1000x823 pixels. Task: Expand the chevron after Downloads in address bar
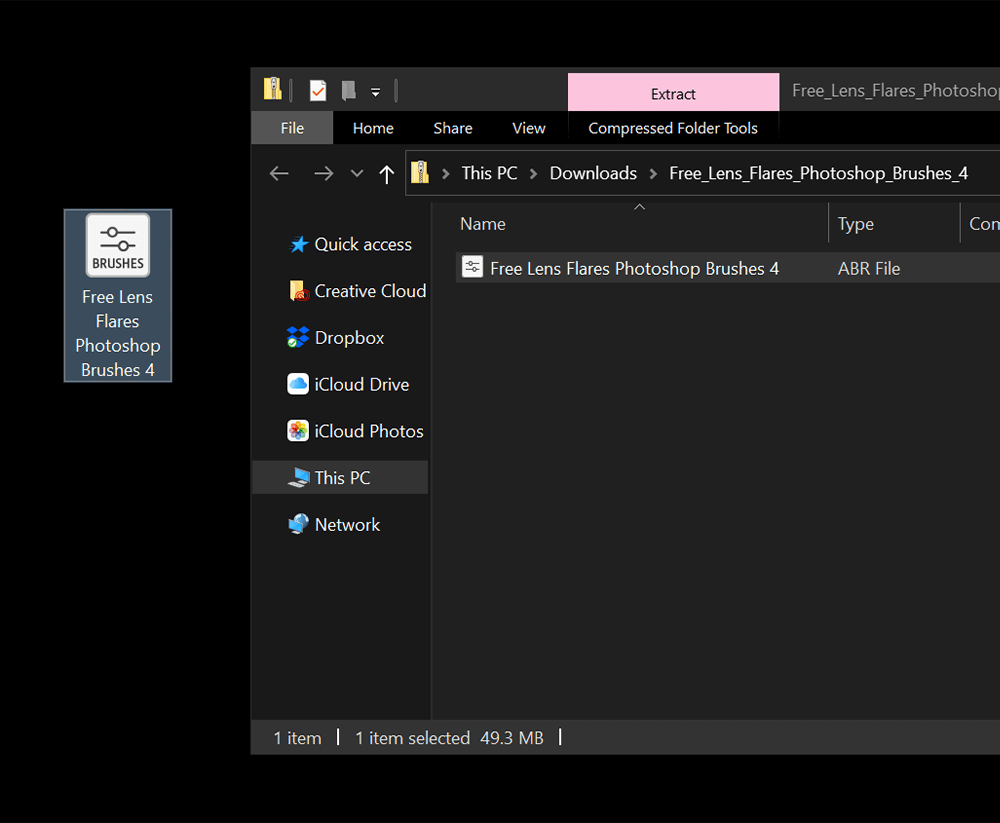(653, 174)
